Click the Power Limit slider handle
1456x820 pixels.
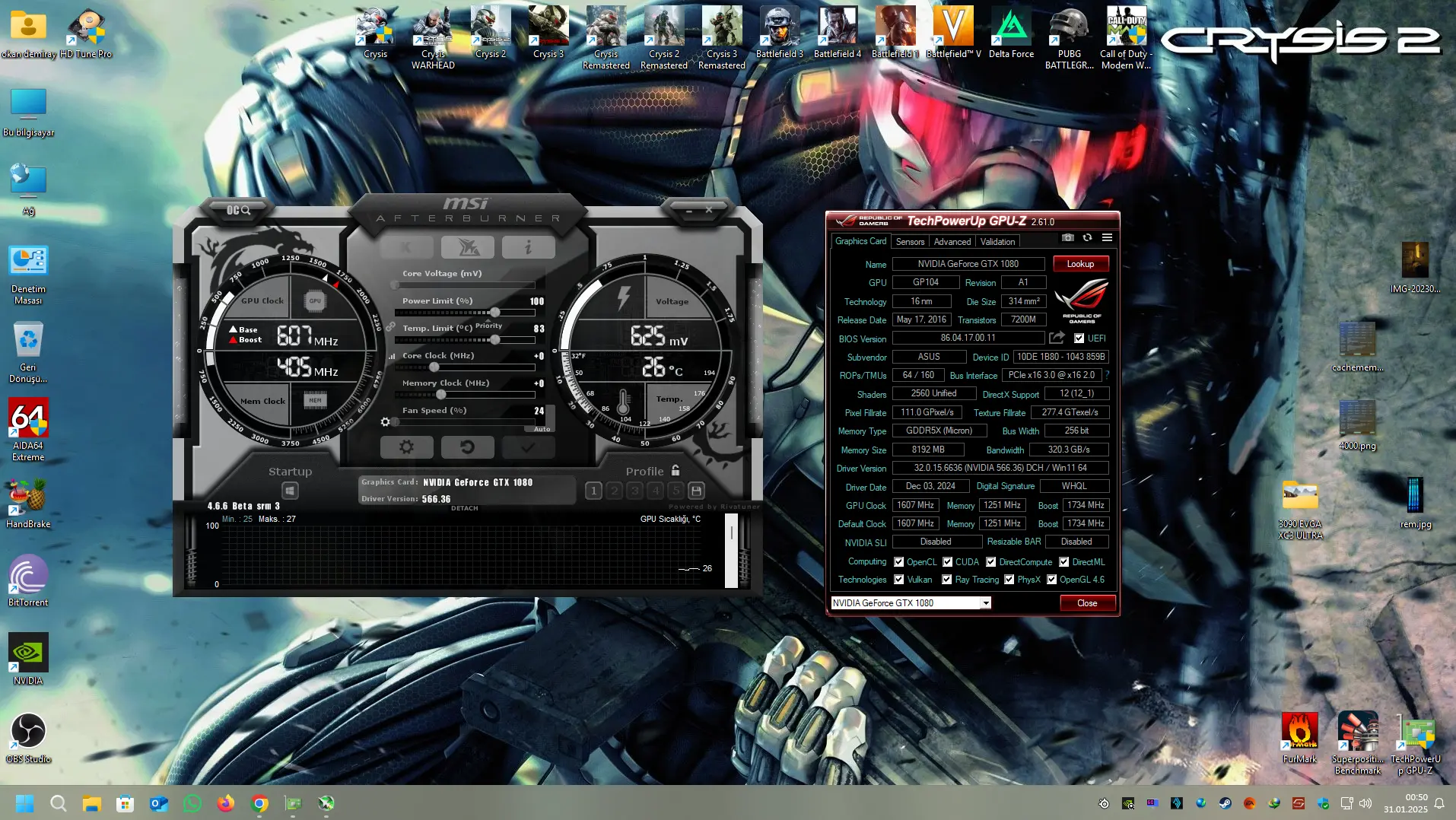pyautogui.click(x=495, y=313)
